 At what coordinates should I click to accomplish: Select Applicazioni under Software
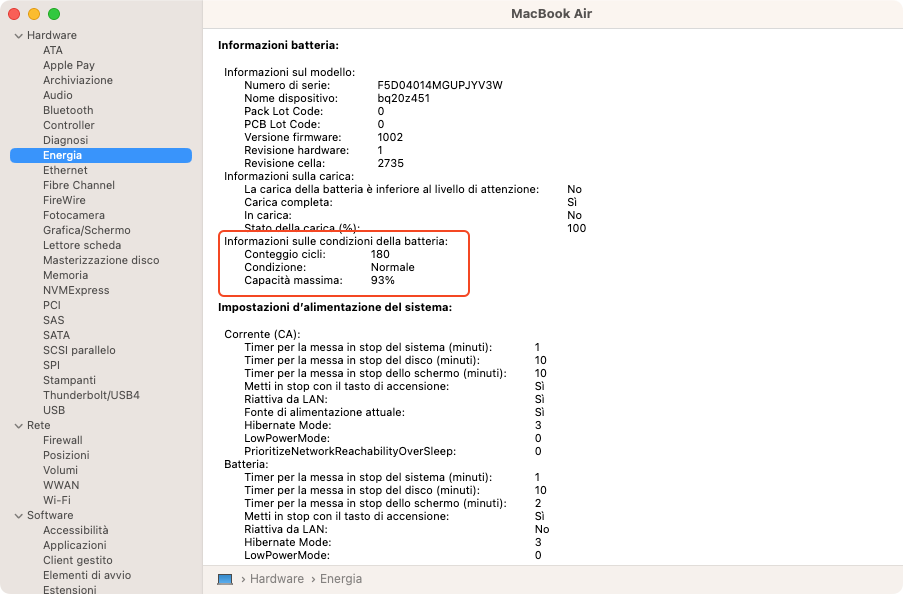click(74, 544)
